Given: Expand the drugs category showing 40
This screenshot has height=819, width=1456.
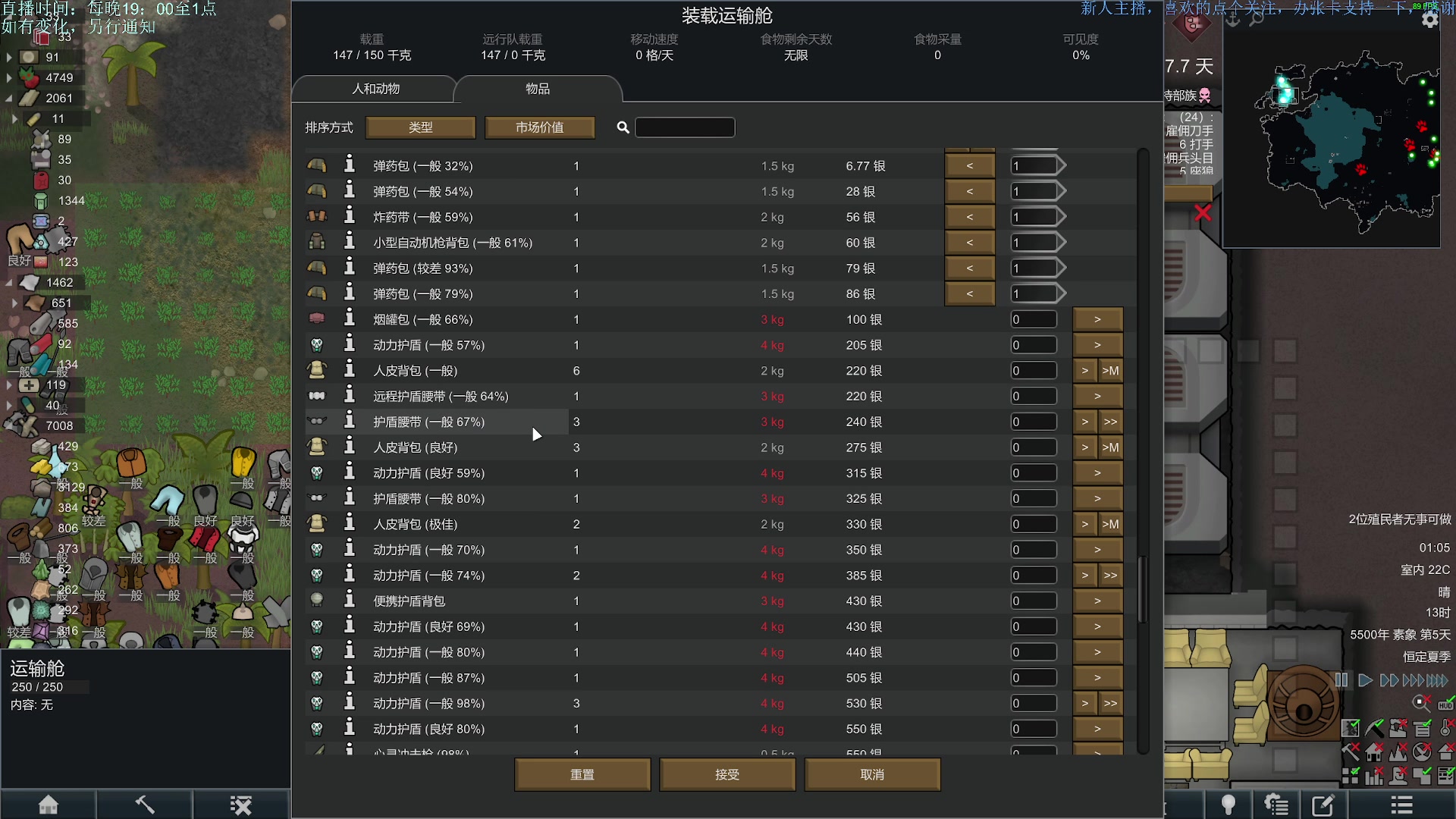Looking at the screenshot, I should pyautogui.click(x=9, y=405).
